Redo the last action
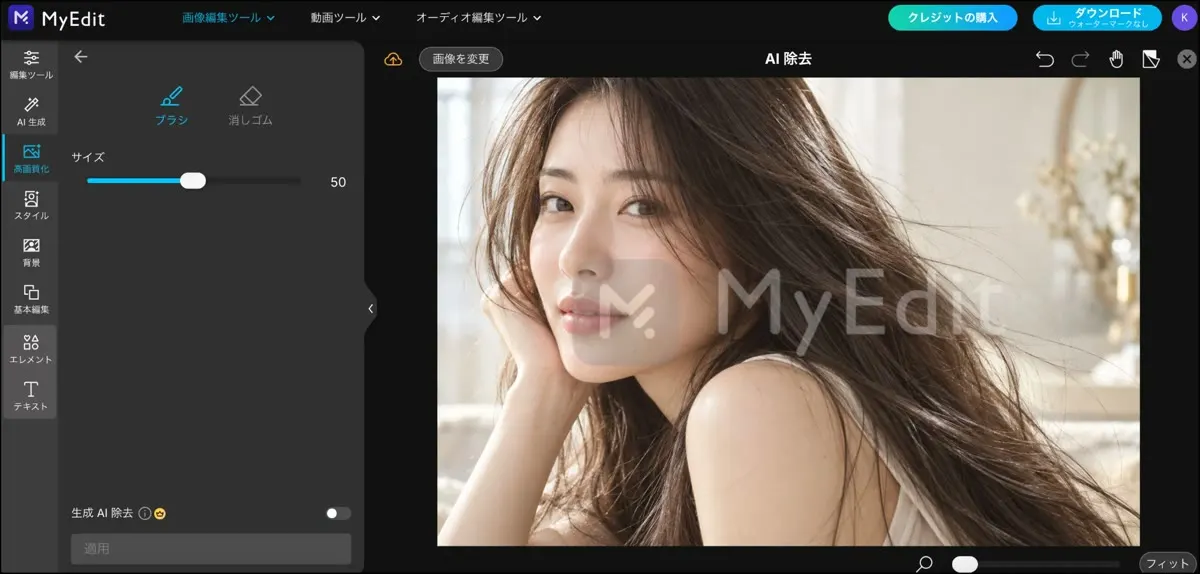Screen dimensions: 1200x574 1080,60
